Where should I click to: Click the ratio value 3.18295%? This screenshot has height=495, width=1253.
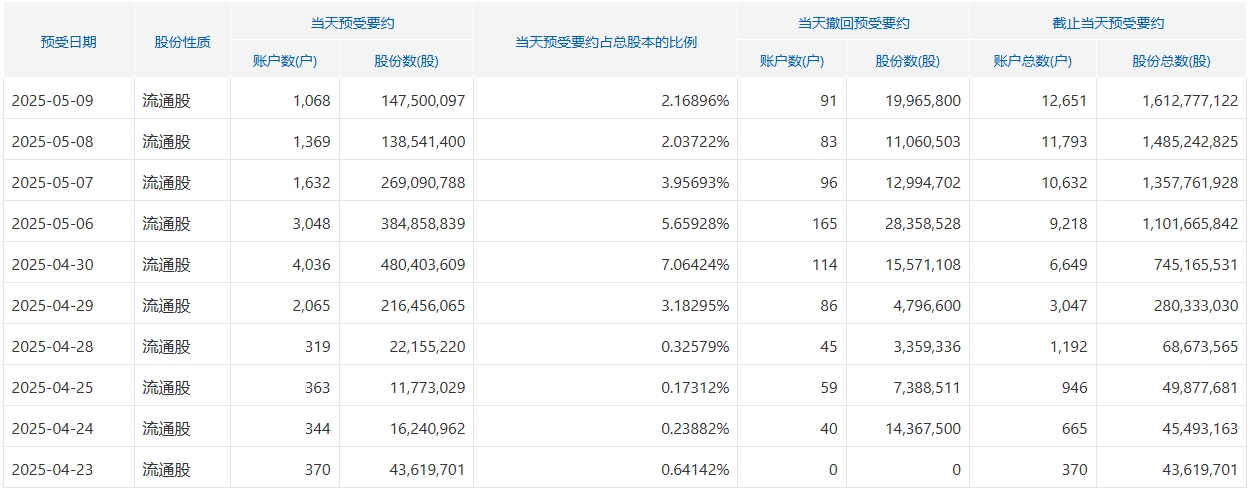(696, 306)
